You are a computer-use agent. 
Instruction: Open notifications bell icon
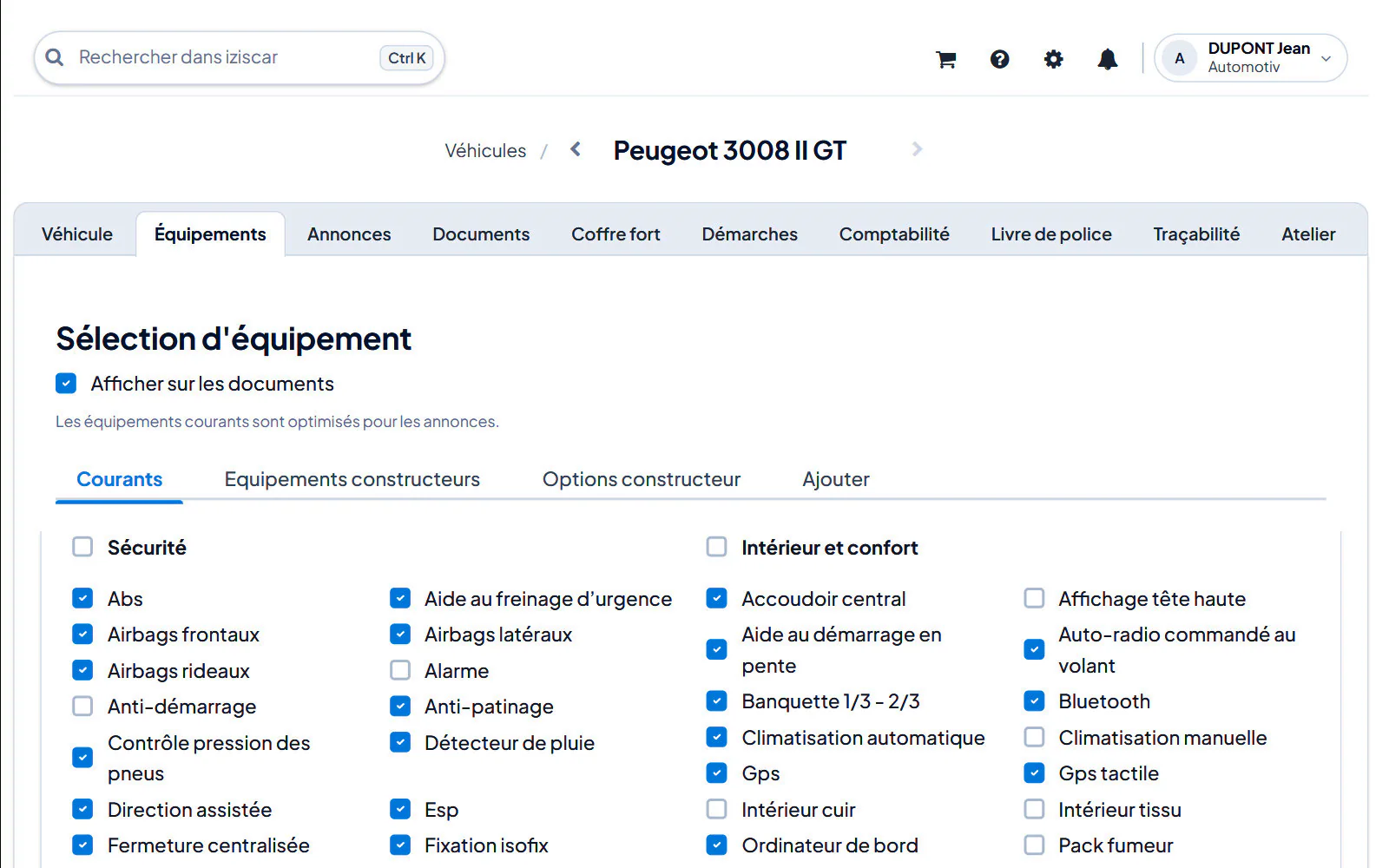coord(1108,59)
